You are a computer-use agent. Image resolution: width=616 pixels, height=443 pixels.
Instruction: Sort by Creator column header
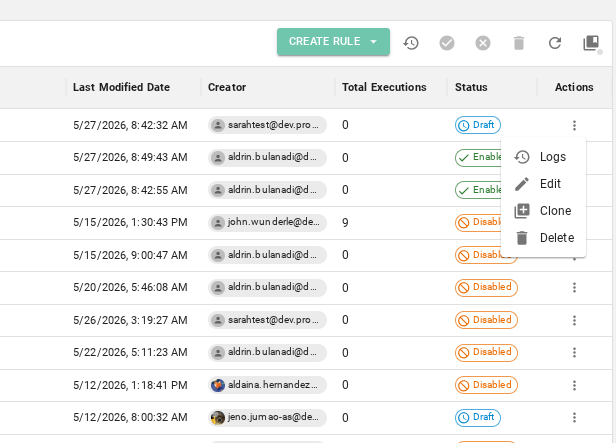click(x=227, y=87)
